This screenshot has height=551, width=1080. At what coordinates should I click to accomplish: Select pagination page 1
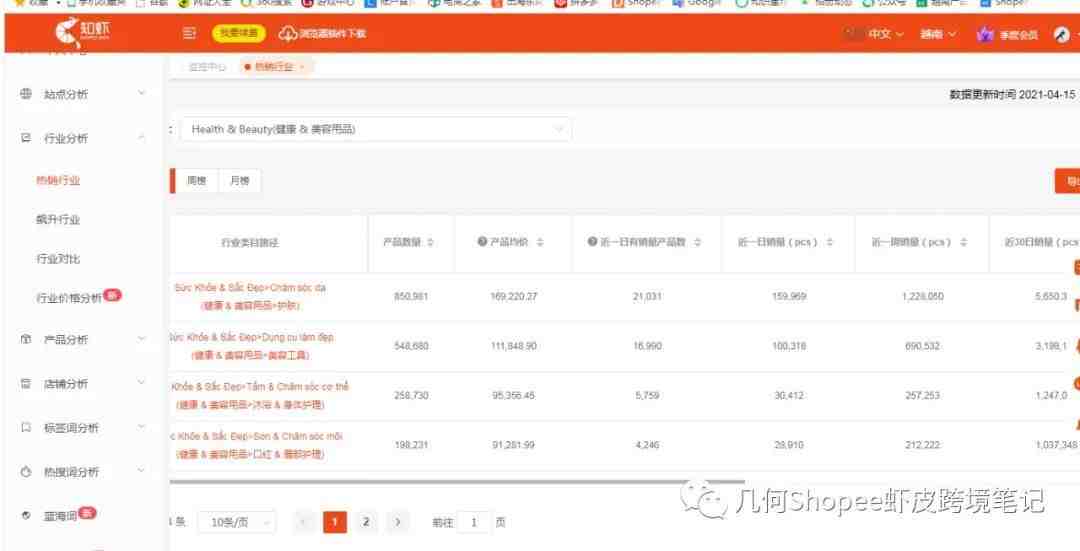point(335,522)
